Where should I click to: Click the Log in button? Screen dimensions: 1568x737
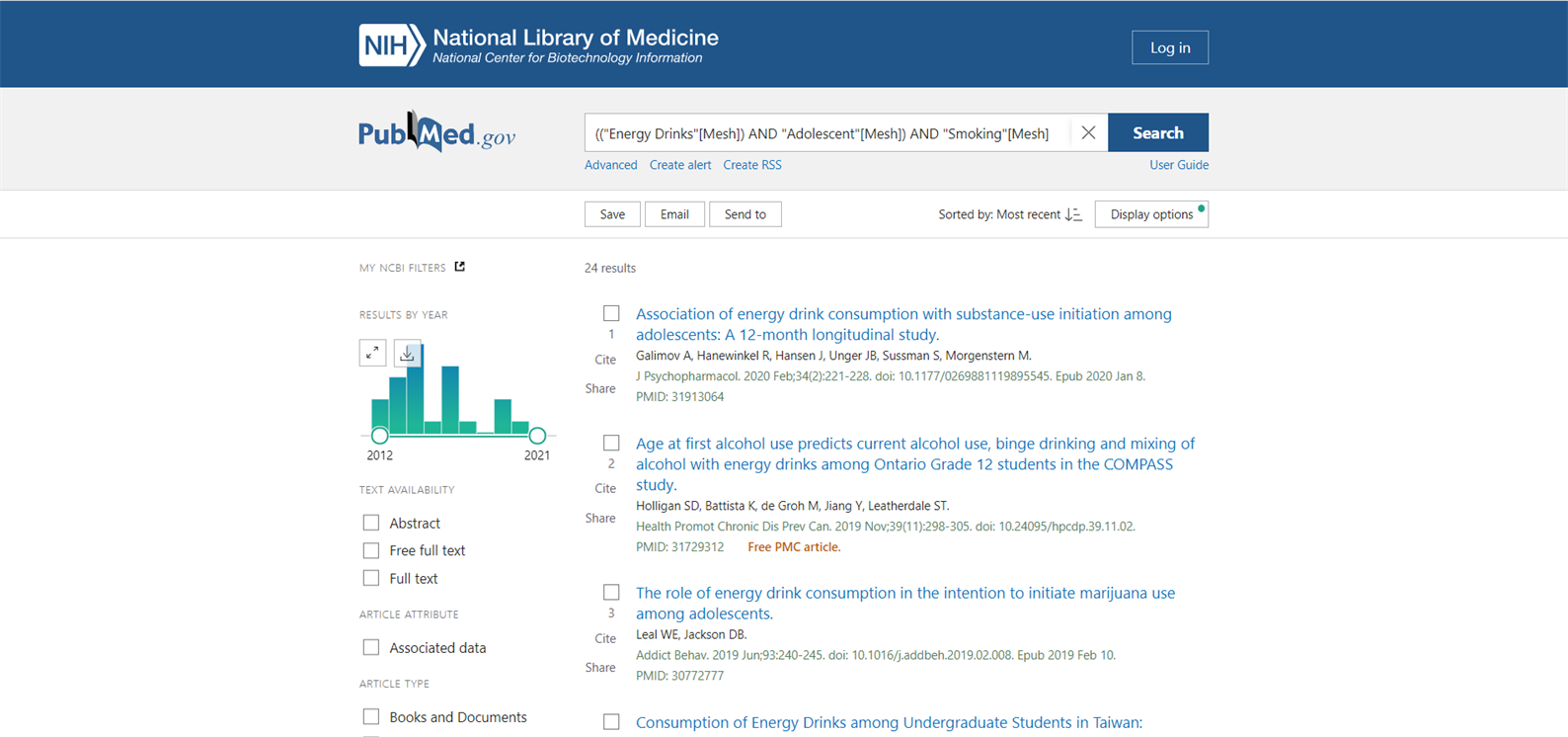click(x=1169, y=47)
